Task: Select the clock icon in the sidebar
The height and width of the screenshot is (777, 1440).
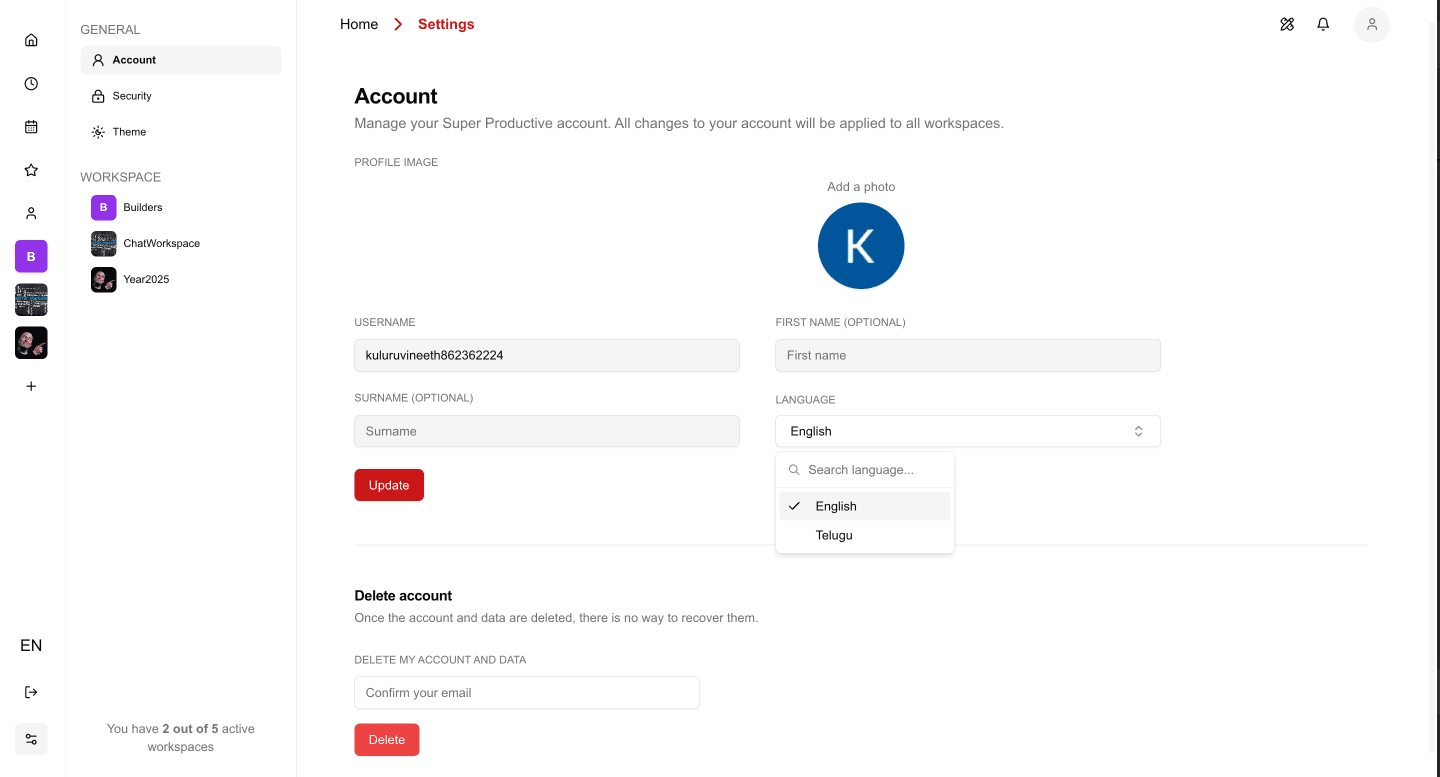Action: 31,83
